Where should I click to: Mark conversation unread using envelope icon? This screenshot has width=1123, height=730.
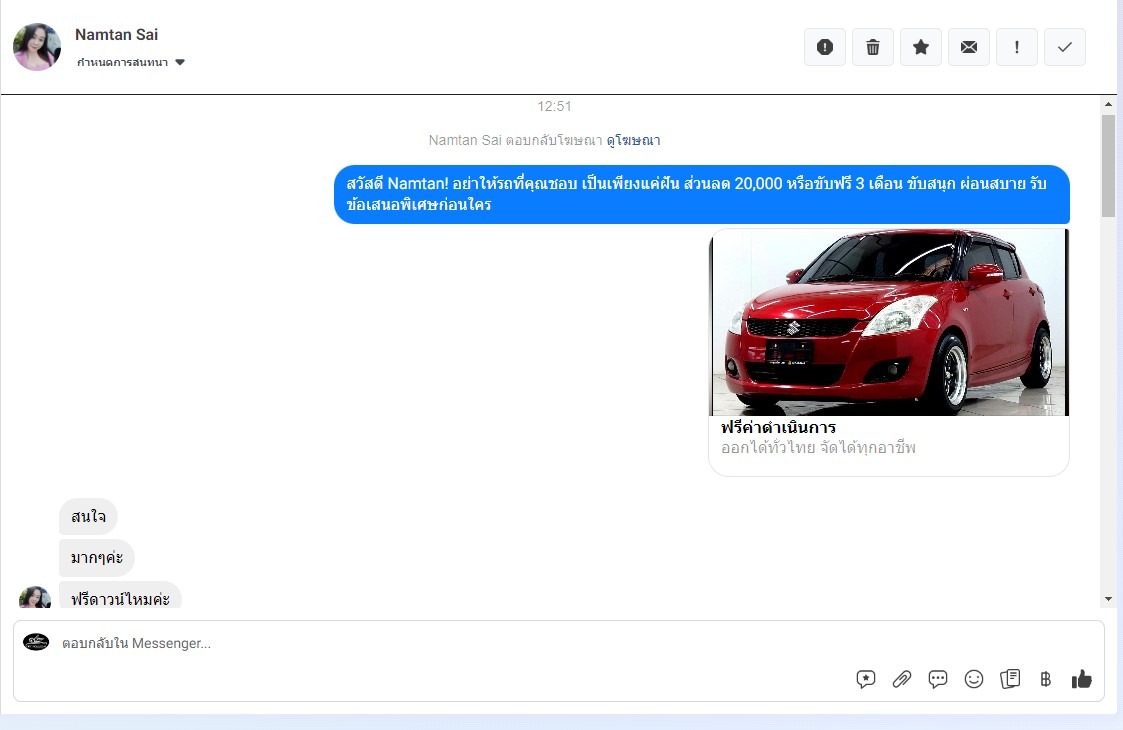(969, 47)
